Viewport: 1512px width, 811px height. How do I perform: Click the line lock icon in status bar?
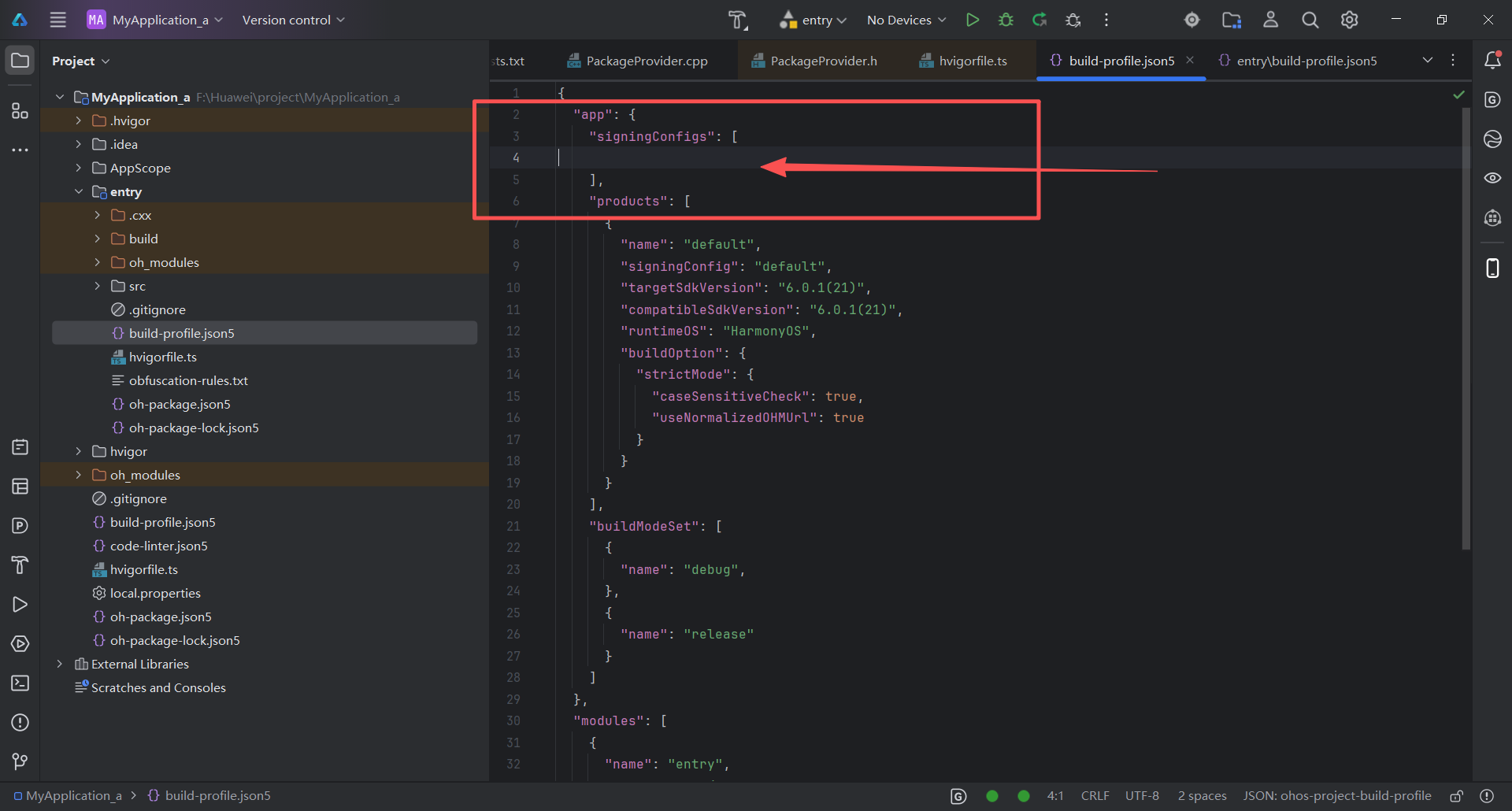pyautogui.click(x=1455, y=795)
